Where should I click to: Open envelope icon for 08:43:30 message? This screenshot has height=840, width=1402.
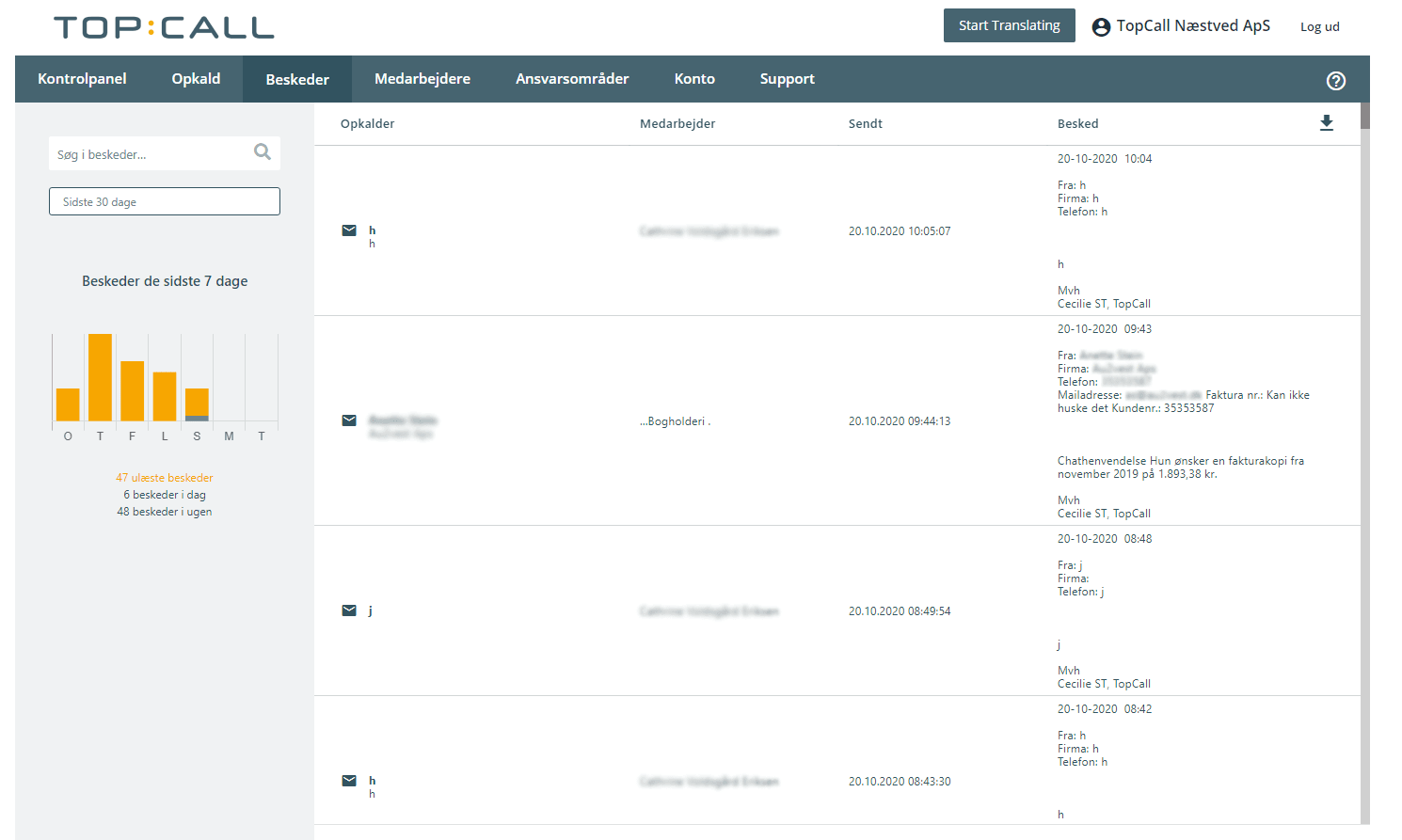(349, 781)
